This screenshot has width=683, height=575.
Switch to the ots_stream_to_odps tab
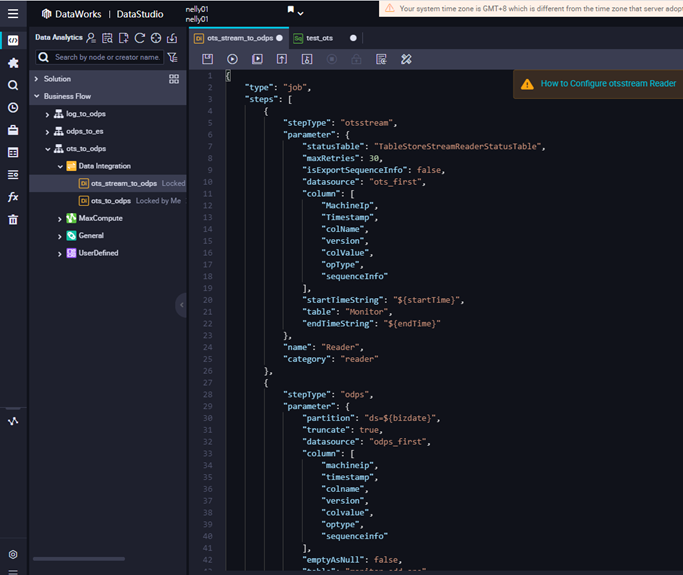238,38
